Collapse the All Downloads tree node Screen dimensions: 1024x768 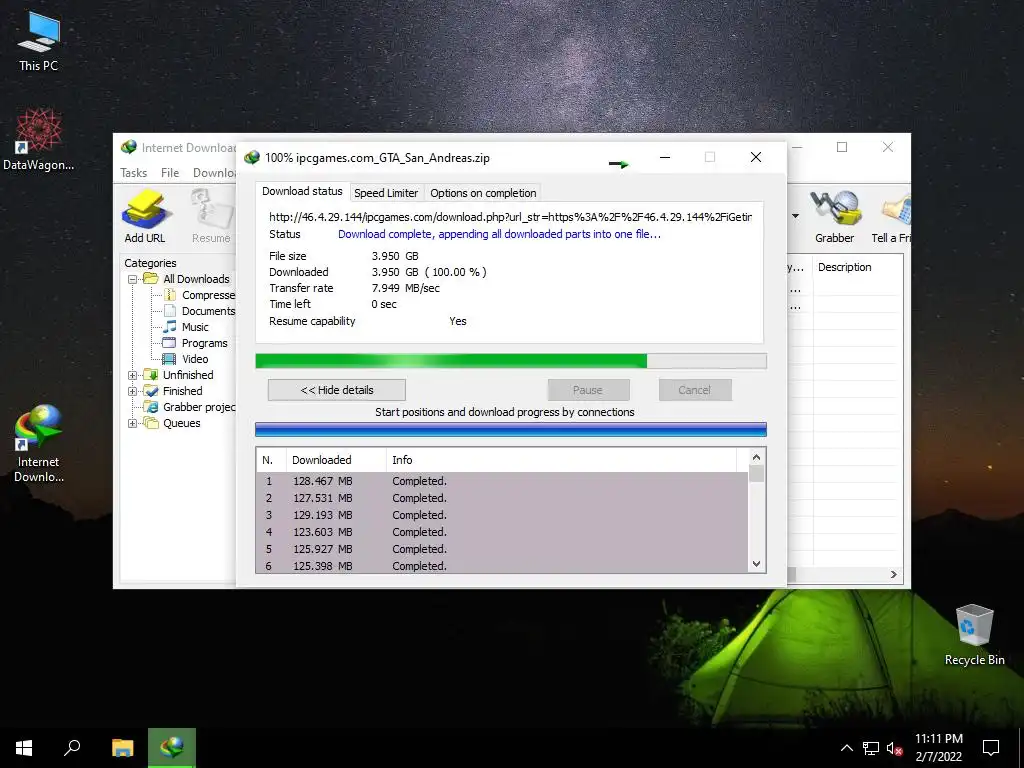coord(133,279)
